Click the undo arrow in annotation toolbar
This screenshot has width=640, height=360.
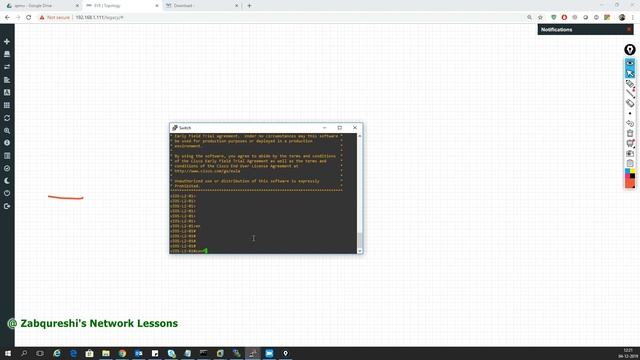pos(630,123)
